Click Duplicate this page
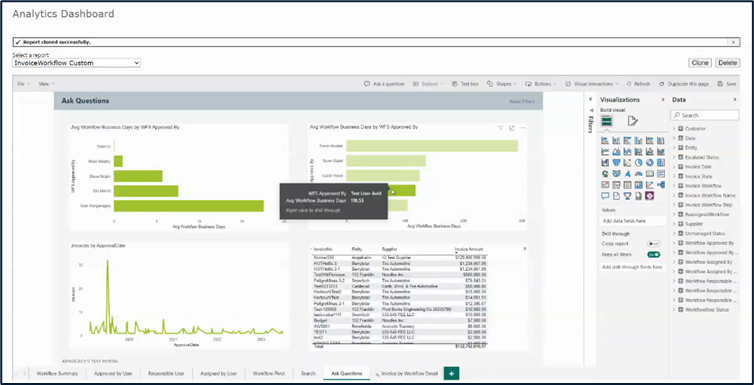Screen dimensions: 754x385 pyautogui.click(x=684, y=84)
